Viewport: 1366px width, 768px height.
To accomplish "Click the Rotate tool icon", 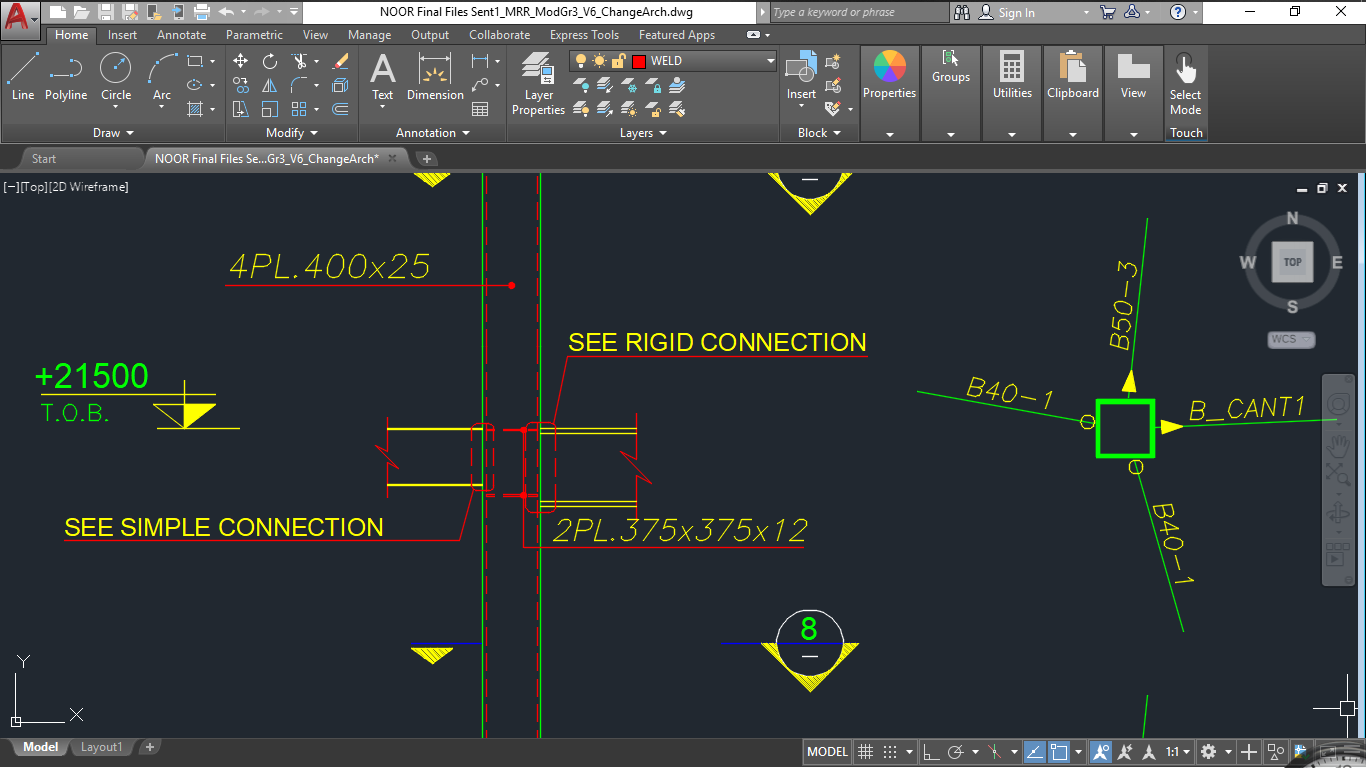I will [x=270, y=61].
